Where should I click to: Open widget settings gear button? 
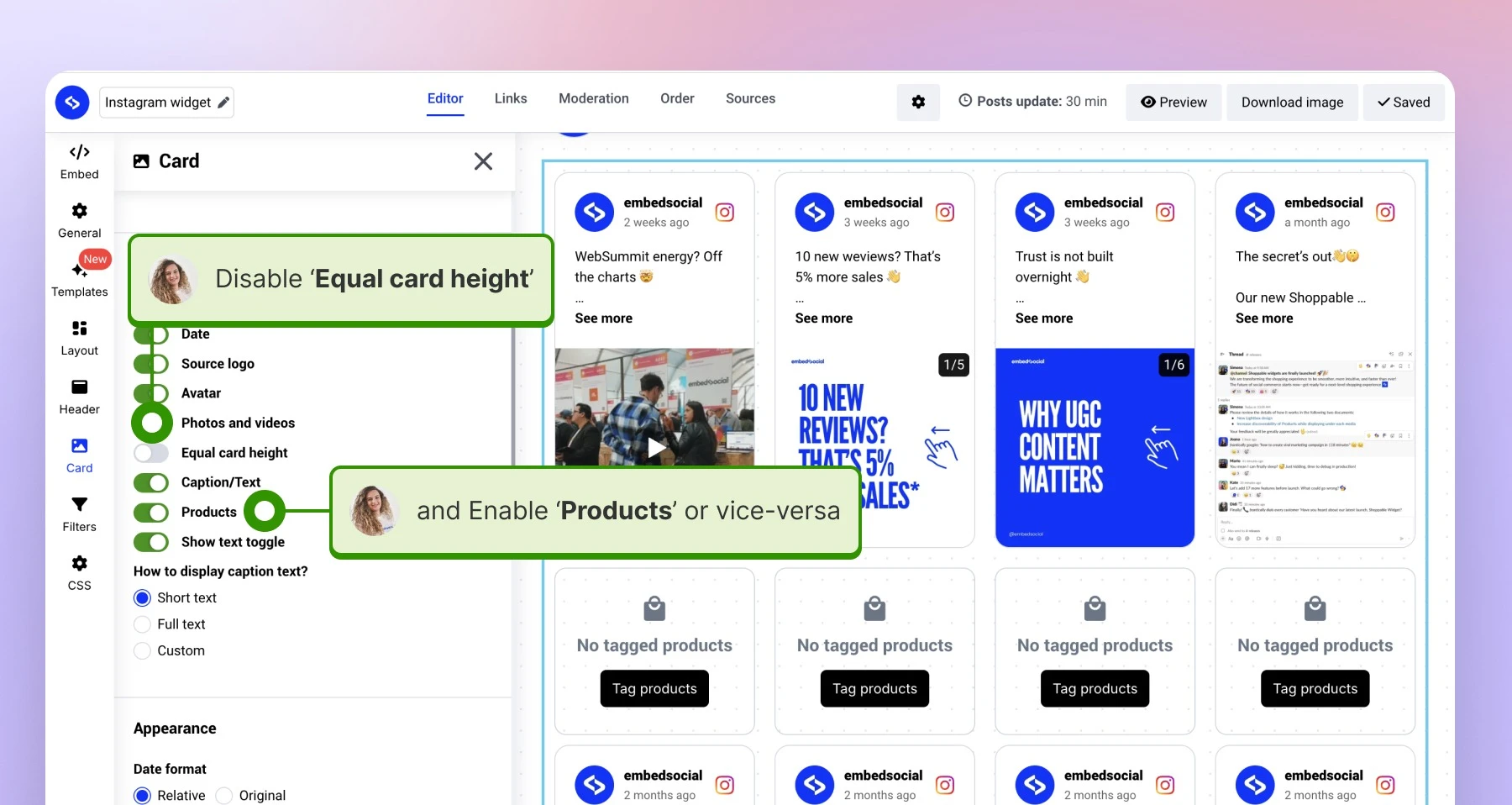pyautogui.click(x=918, y=102)
